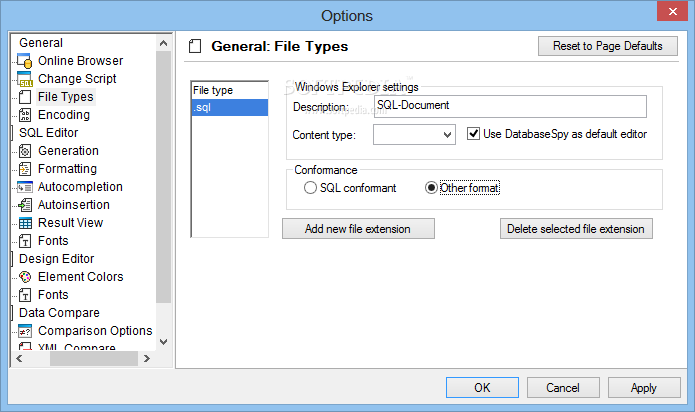Select the Autocompletion icon

pyautogui.click(x=24, y=187)
